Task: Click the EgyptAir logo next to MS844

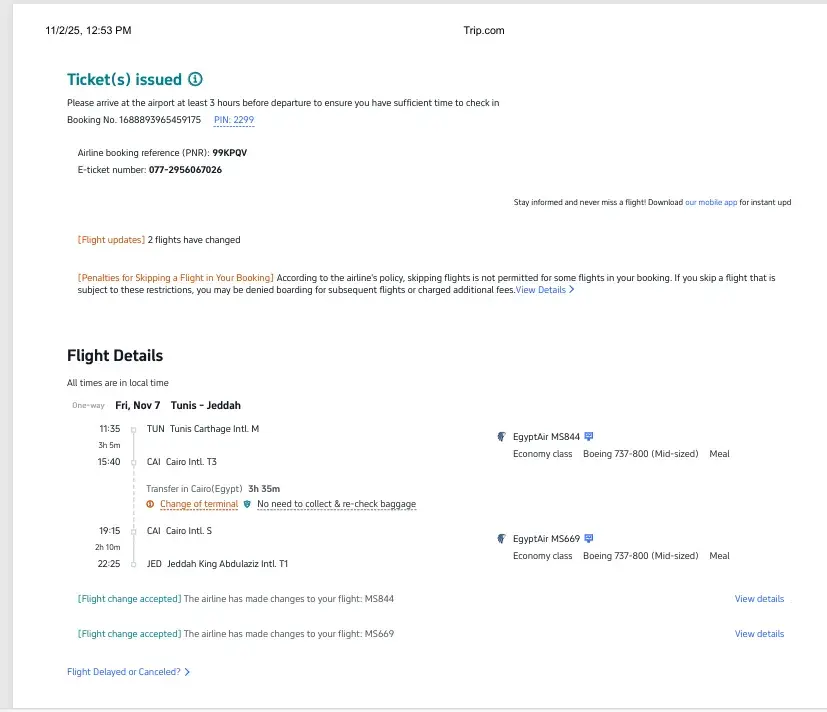Action: click(x=502, y=436)
